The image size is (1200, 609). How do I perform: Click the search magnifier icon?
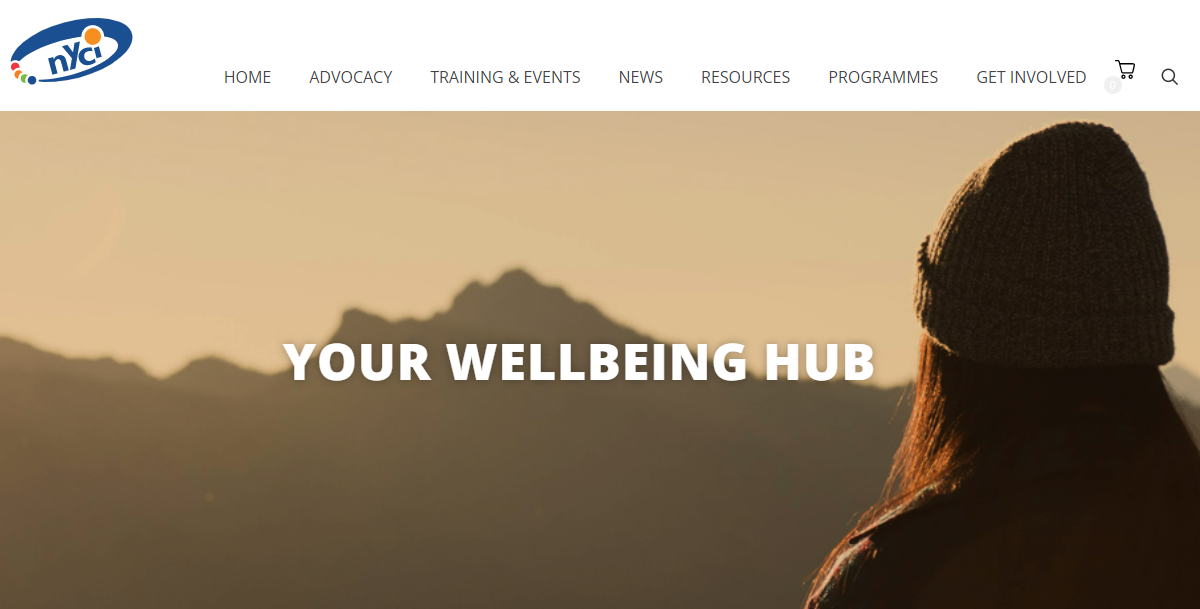(1169, 77)
